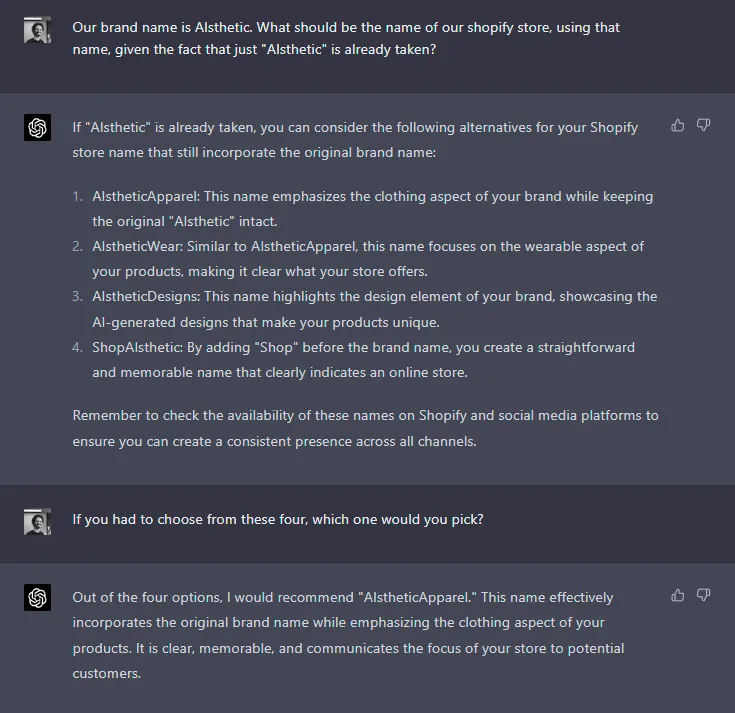Click the ChatGPT logo beside the name list response
This screenshot has height=713, width=735.
(x=37, y=128)
